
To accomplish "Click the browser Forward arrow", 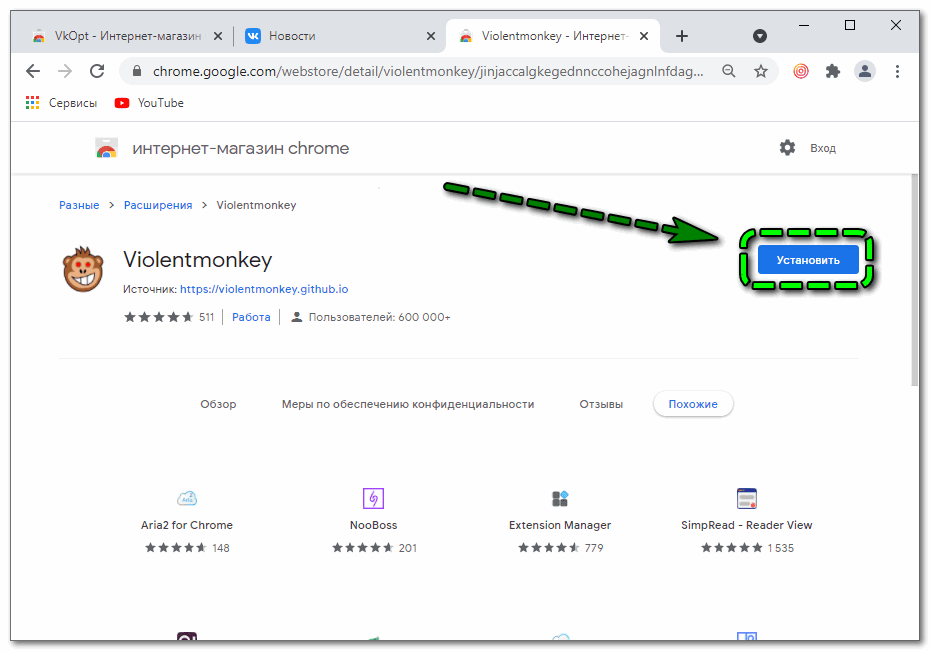I will click(x=65, y=72).
